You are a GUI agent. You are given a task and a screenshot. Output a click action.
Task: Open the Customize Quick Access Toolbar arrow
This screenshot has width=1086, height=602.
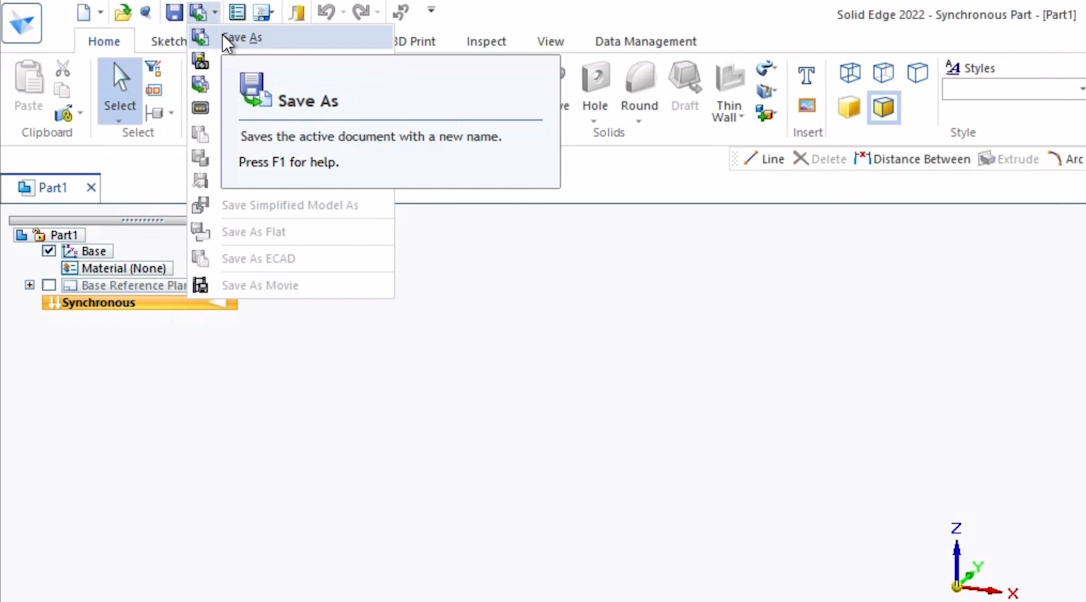(x=431, y=10)
